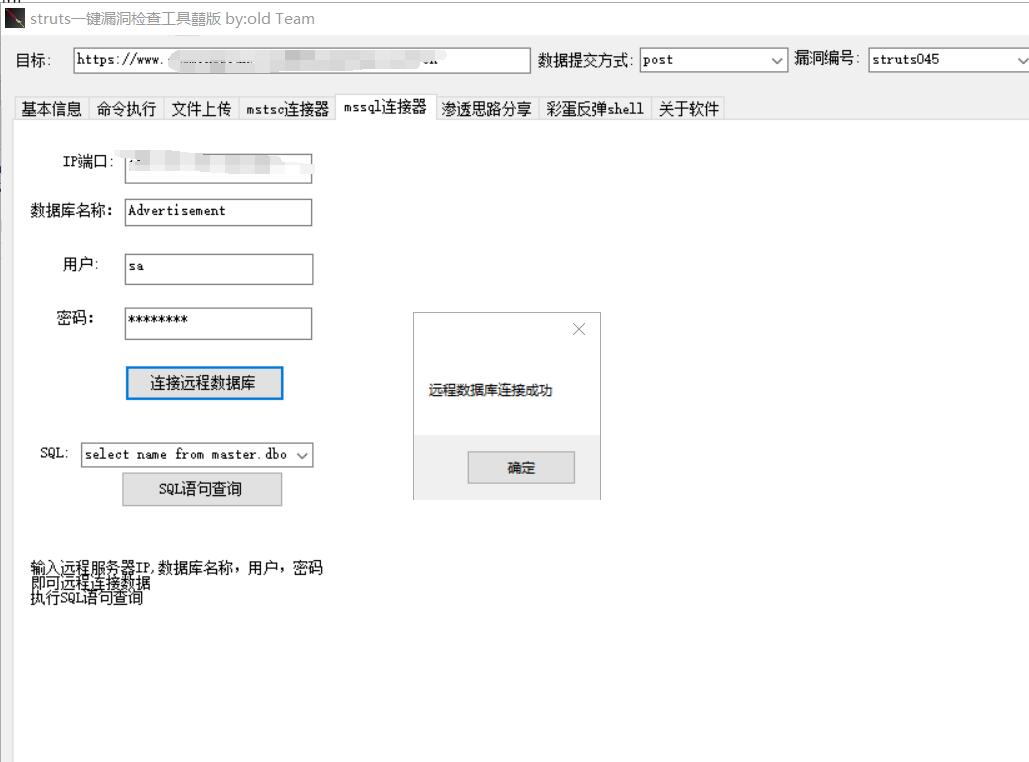Click the 数据提交方式 label
This screenshot has width=1029, height=762.
585,60
